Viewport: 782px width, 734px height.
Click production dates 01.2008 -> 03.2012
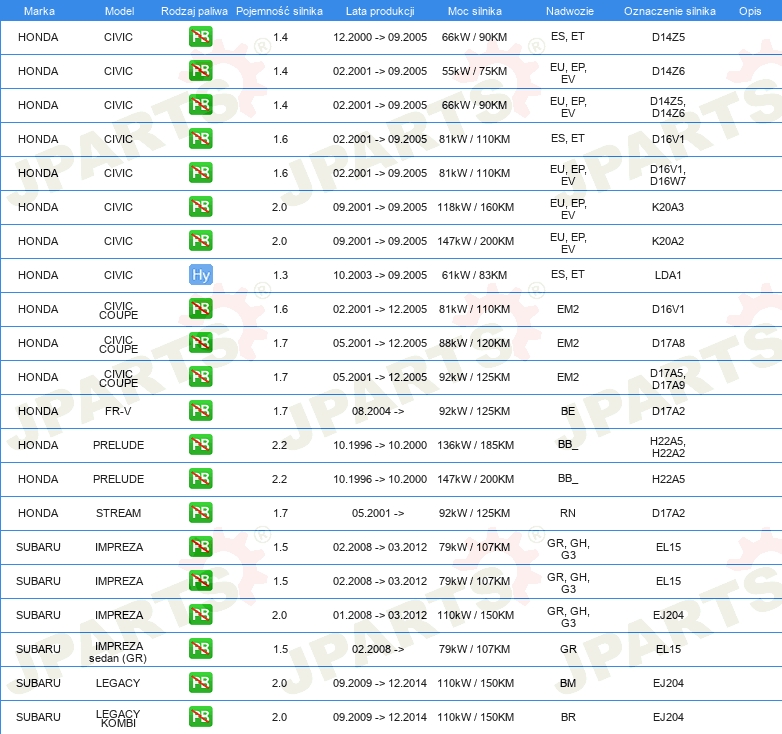coord(380,615)
